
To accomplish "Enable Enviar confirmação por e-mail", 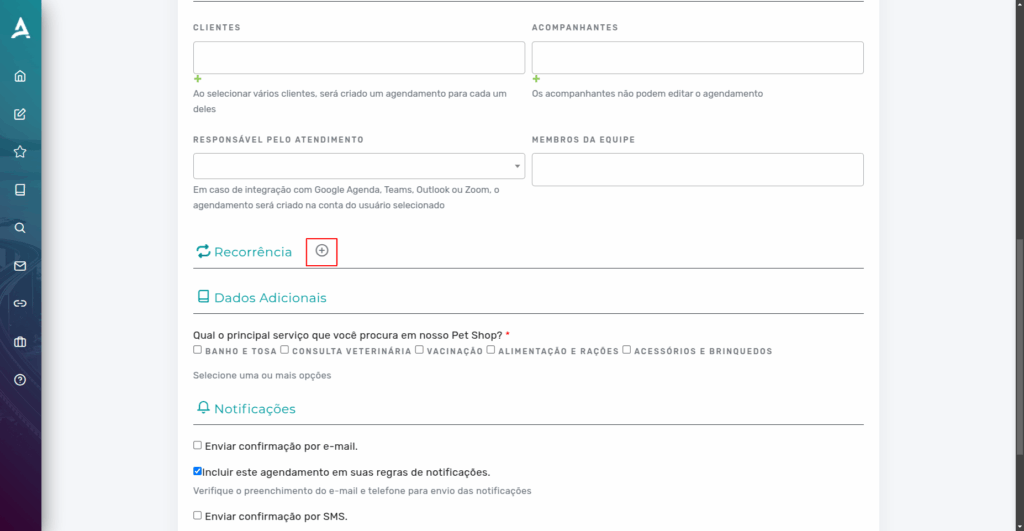I will point(197,445).
